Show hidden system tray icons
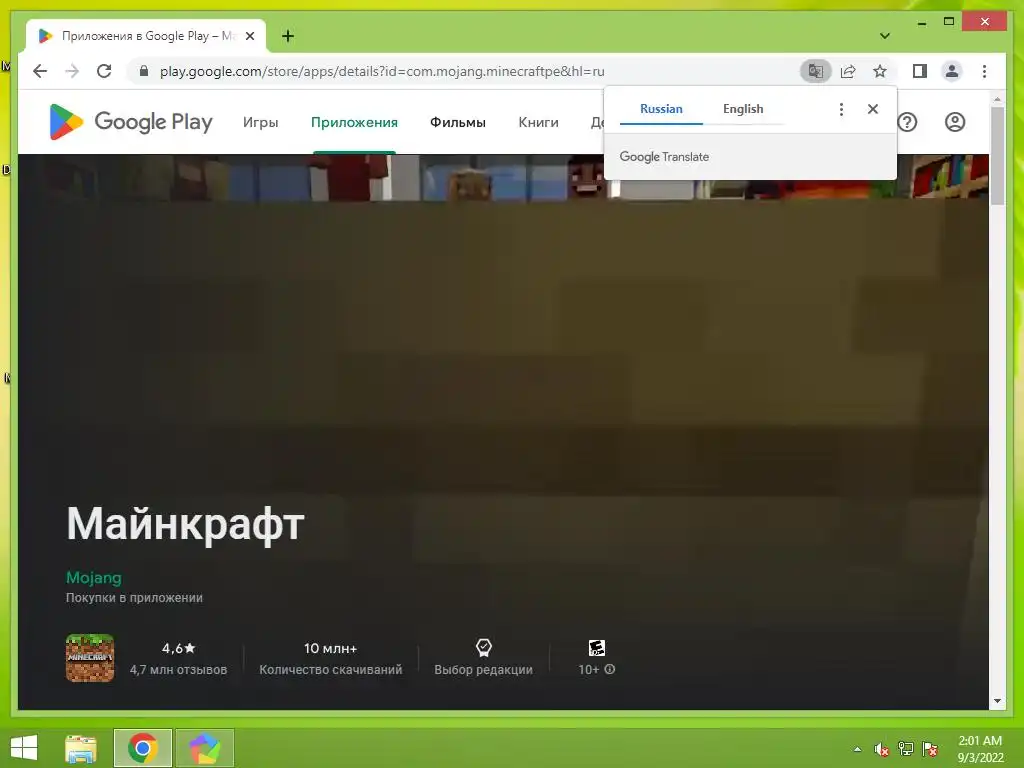This screenshot has height=768, width=1024. pos(857,749)
